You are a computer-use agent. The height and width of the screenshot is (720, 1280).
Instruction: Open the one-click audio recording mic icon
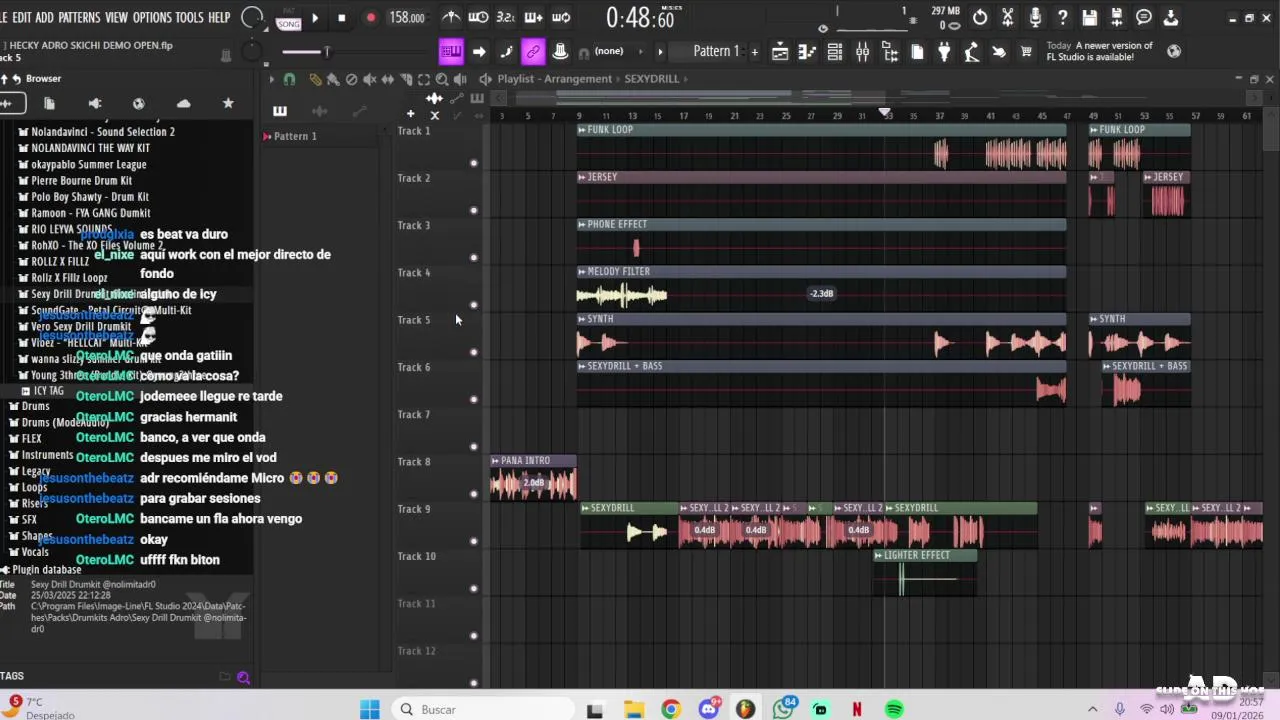click(1035, 18)
